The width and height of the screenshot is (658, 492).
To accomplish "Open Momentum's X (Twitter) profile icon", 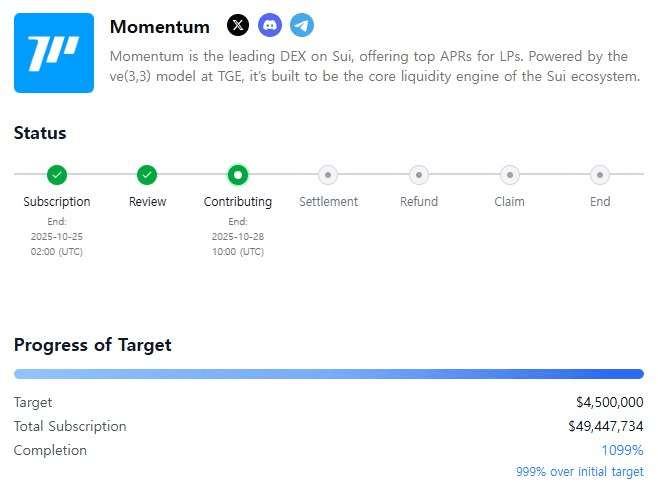I will [238, 26].
